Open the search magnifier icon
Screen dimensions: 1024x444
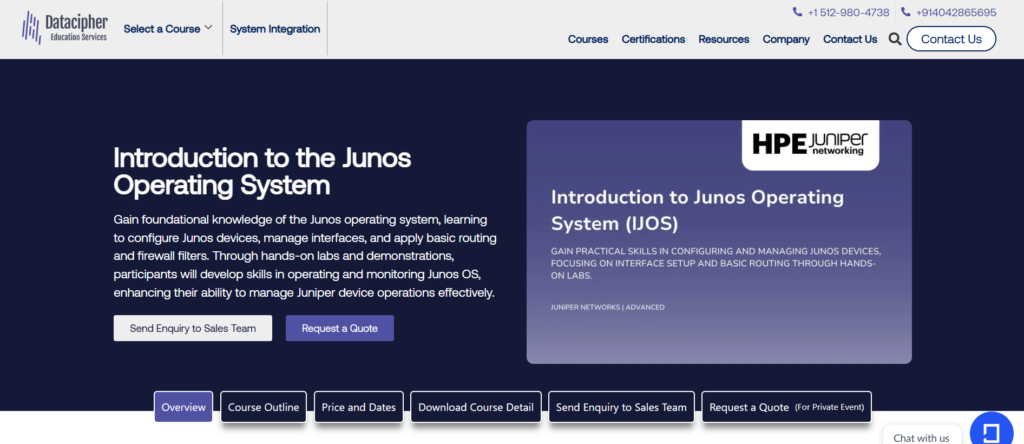pos(895,39)
